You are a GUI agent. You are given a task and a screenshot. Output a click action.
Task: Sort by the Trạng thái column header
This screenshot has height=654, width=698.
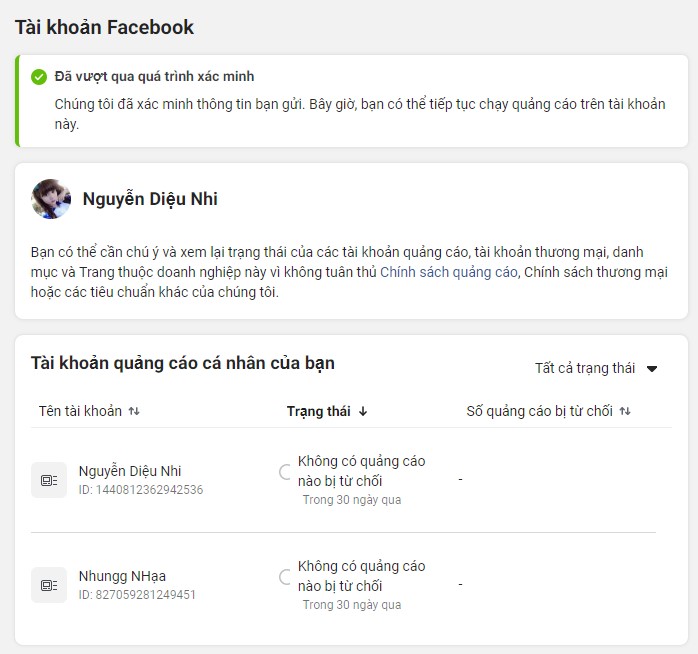click(318, 411)
